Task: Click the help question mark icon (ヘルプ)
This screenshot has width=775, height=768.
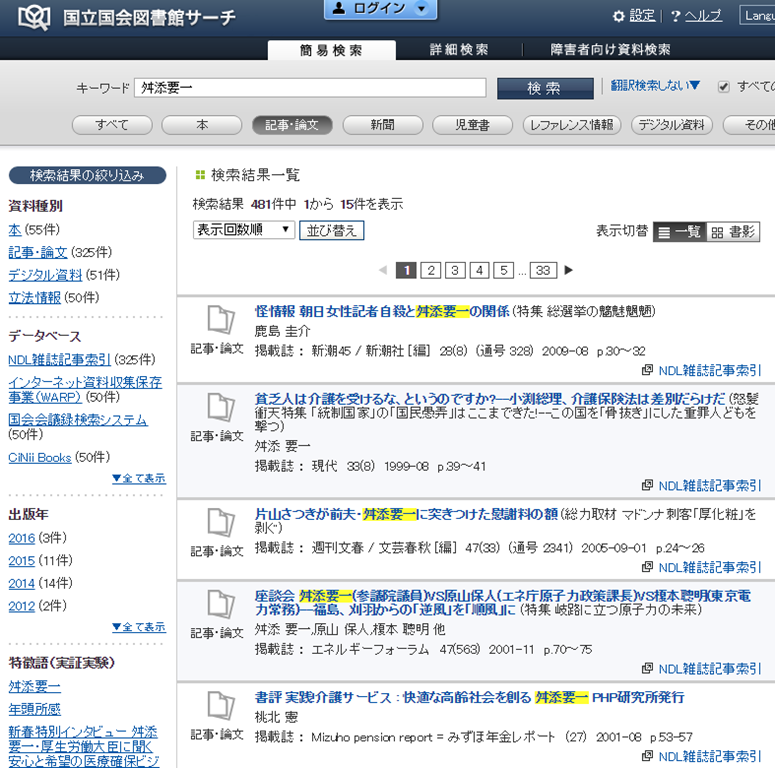Action: [x=676, y=17]
